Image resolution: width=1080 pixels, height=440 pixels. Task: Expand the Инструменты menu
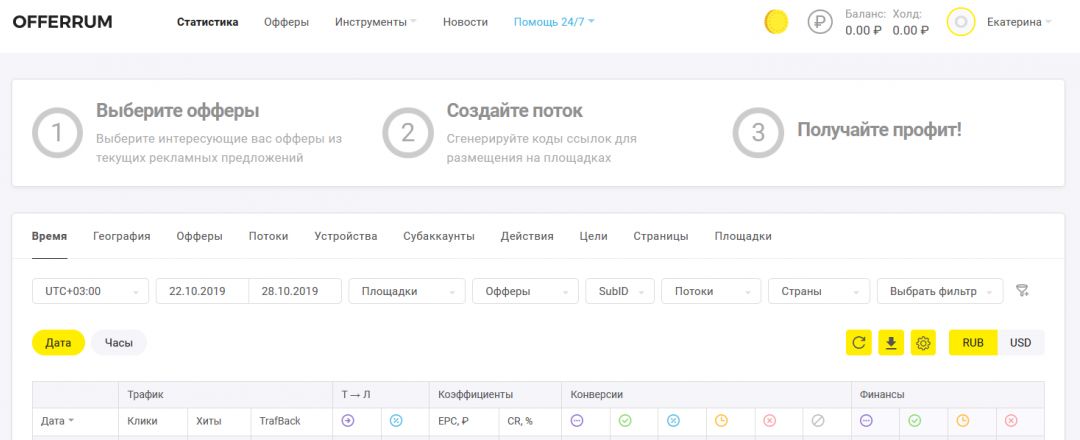pos(375,22)
